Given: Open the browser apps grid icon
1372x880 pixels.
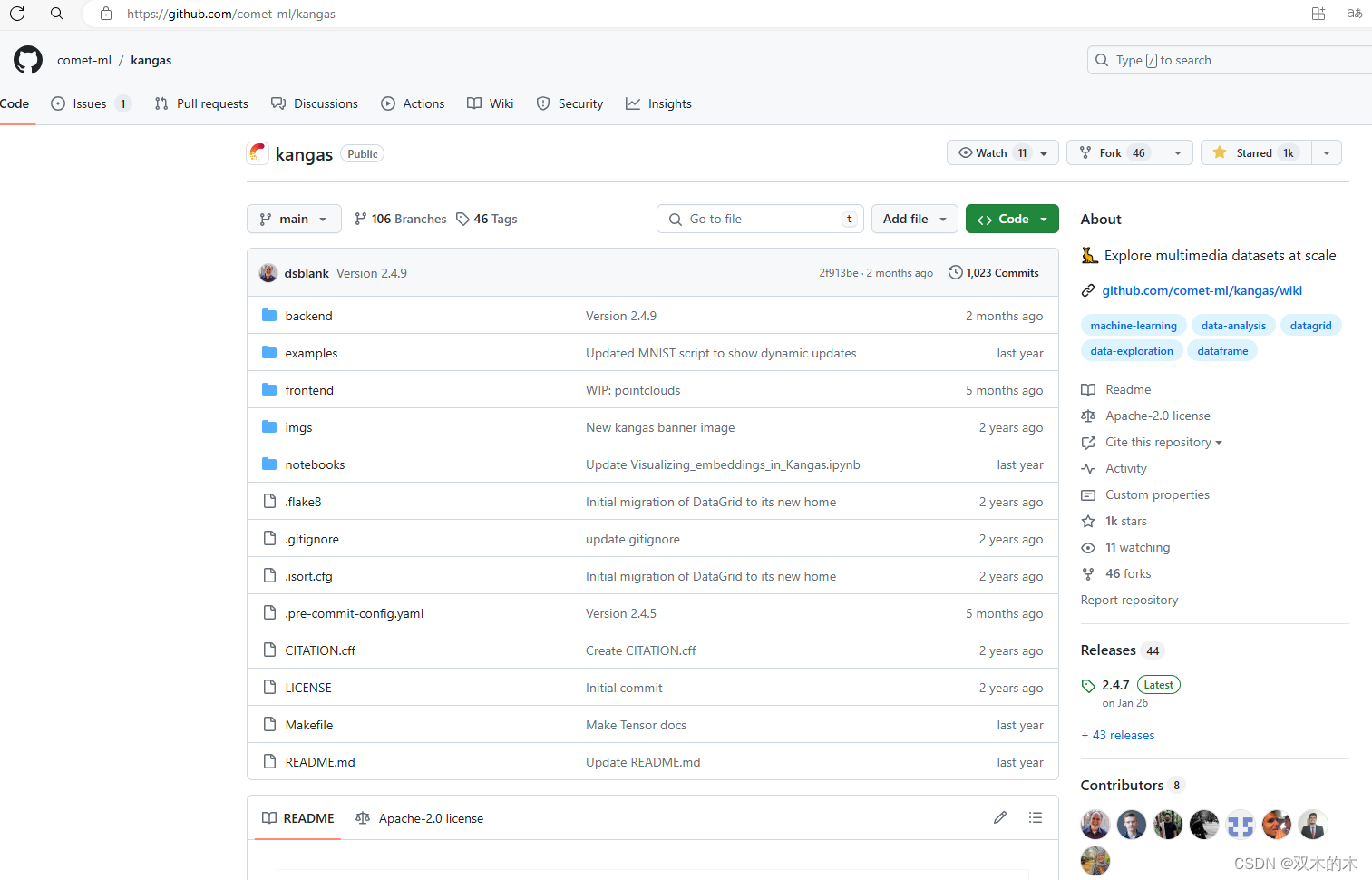Looking at the screenshot, I should coord(1318,14).
